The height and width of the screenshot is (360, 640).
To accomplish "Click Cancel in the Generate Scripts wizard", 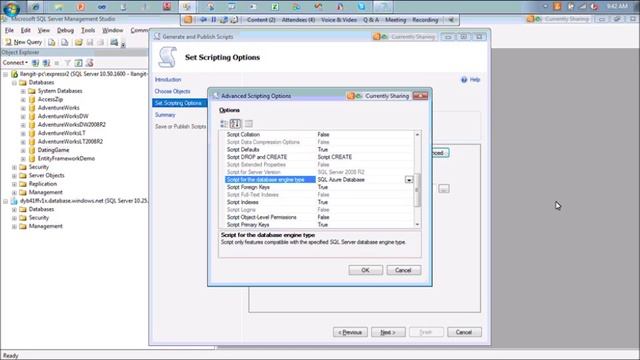I will [x=464, y=332].
